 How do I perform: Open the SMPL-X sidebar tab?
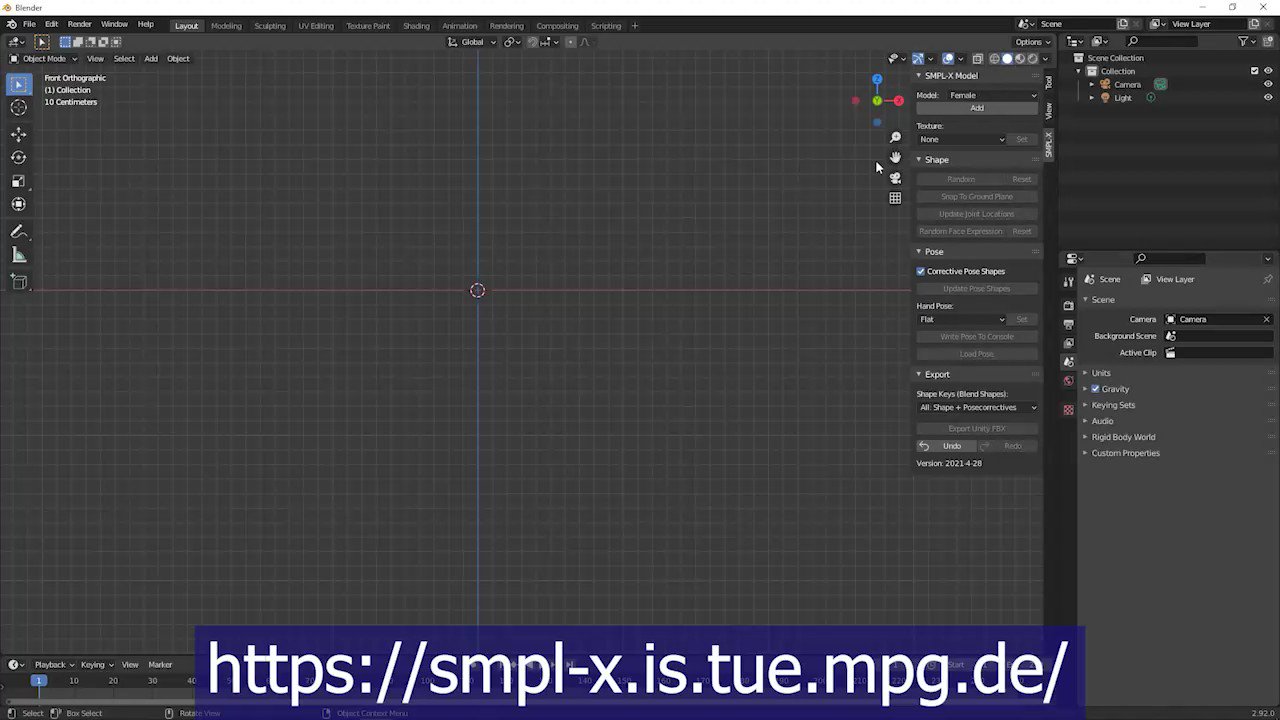point(1049,145)
